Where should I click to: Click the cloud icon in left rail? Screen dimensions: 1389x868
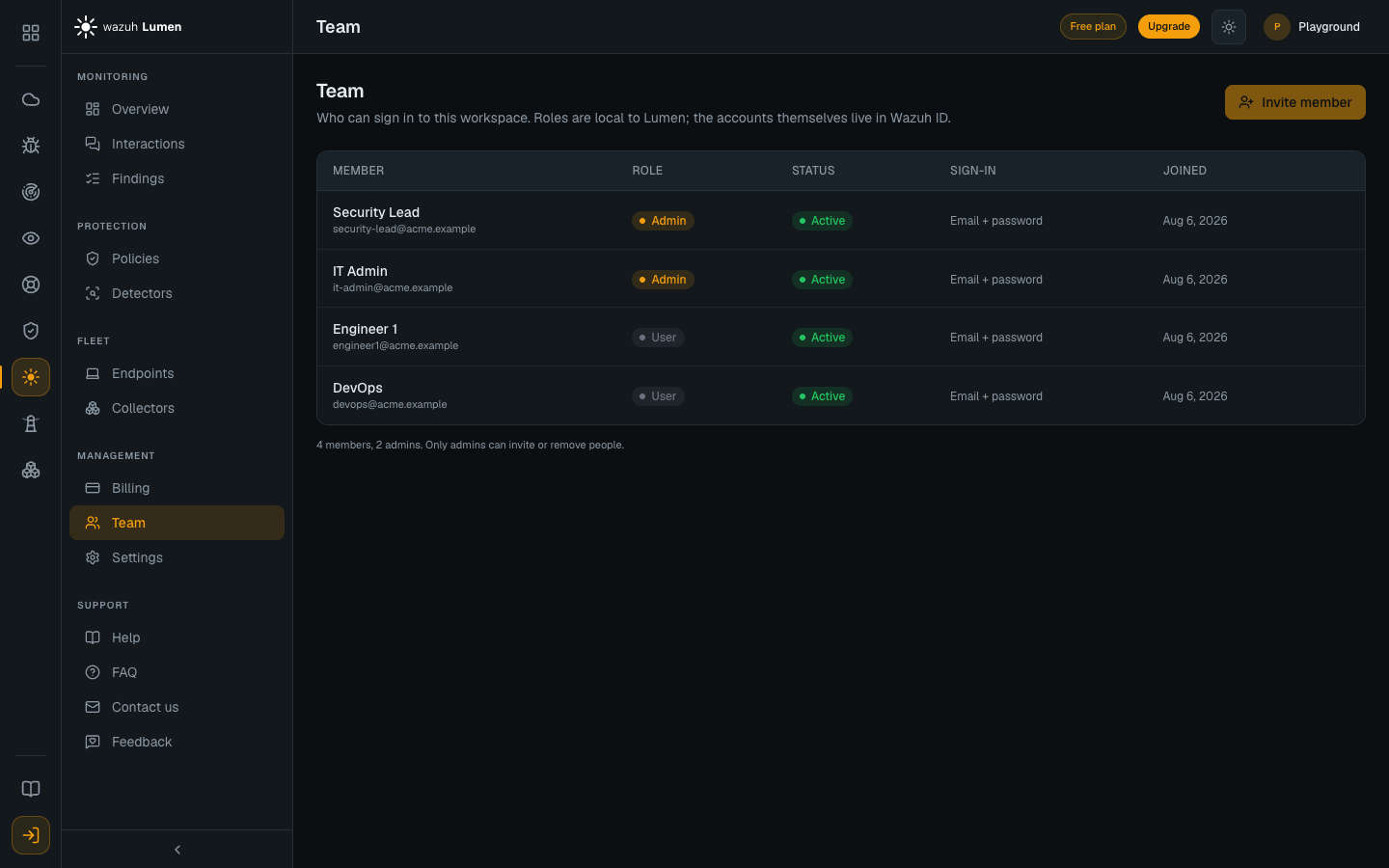tap(31, 99)
